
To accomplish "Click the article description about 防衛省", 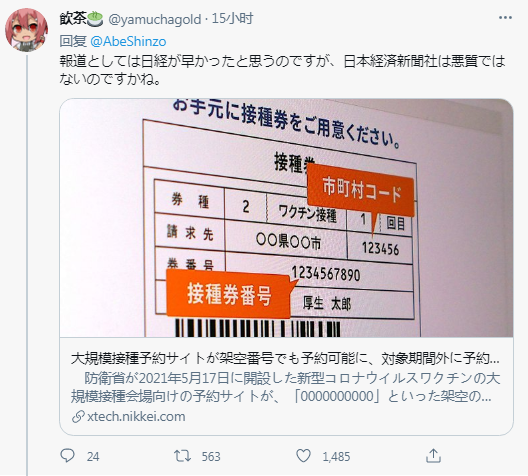I will (x=285, y=387).
